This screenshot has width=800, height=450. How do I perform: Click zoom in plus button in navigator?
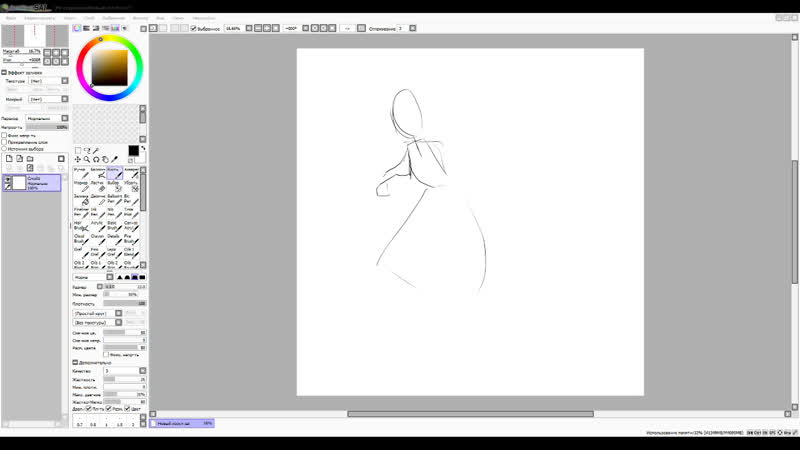coord(56,53)
